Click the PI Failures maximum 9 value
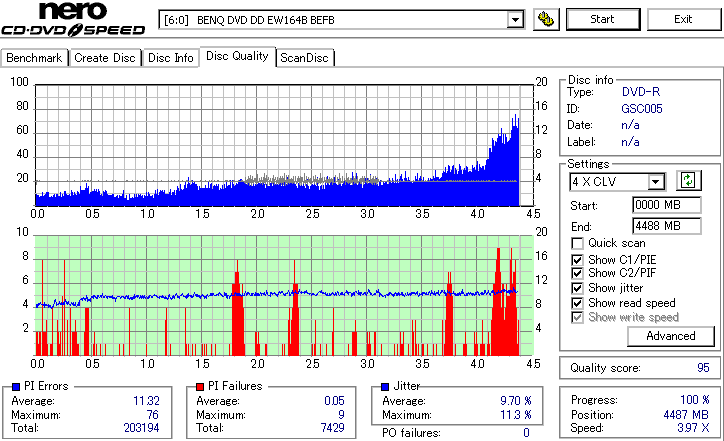The width and height of the screenshot is (724, 441). [341, 415]
